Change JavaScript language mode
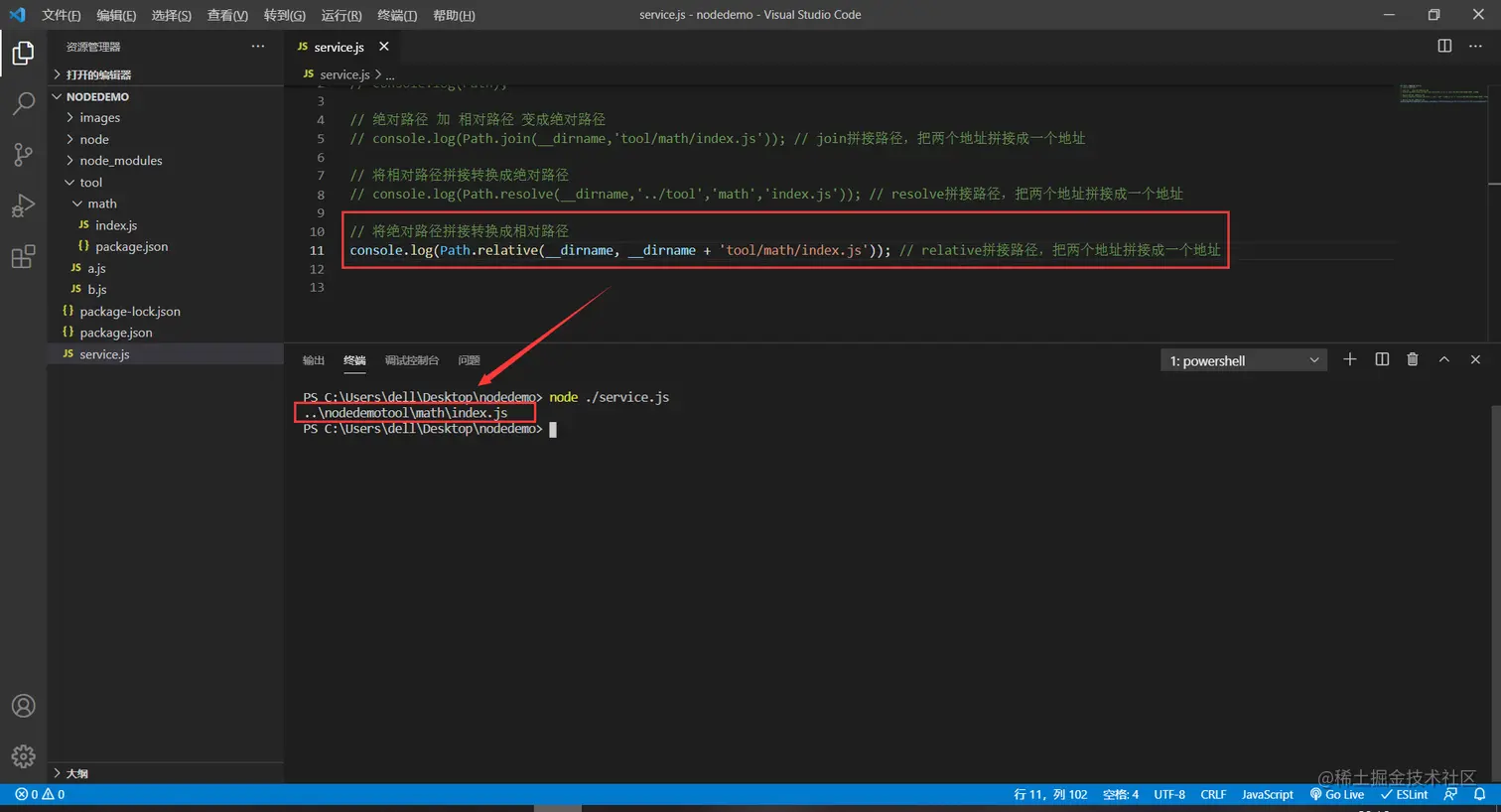 (1268, 794)
